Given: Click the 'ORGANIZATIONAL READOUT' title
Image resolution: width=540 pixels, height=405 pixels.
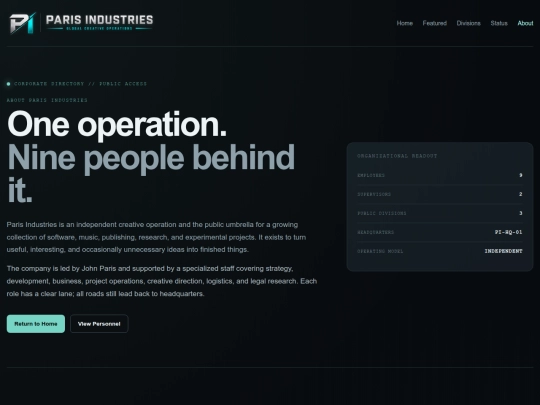Looking at the screenshot, I should click(397, 156).
